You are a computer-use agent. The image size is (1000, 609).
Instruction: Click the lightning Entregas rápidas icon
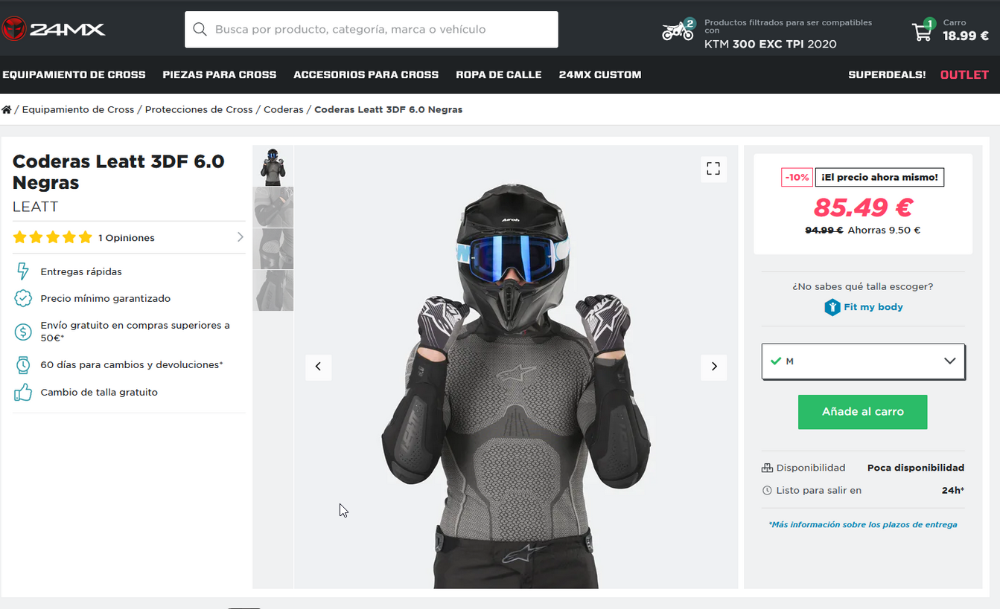(23, 271)
